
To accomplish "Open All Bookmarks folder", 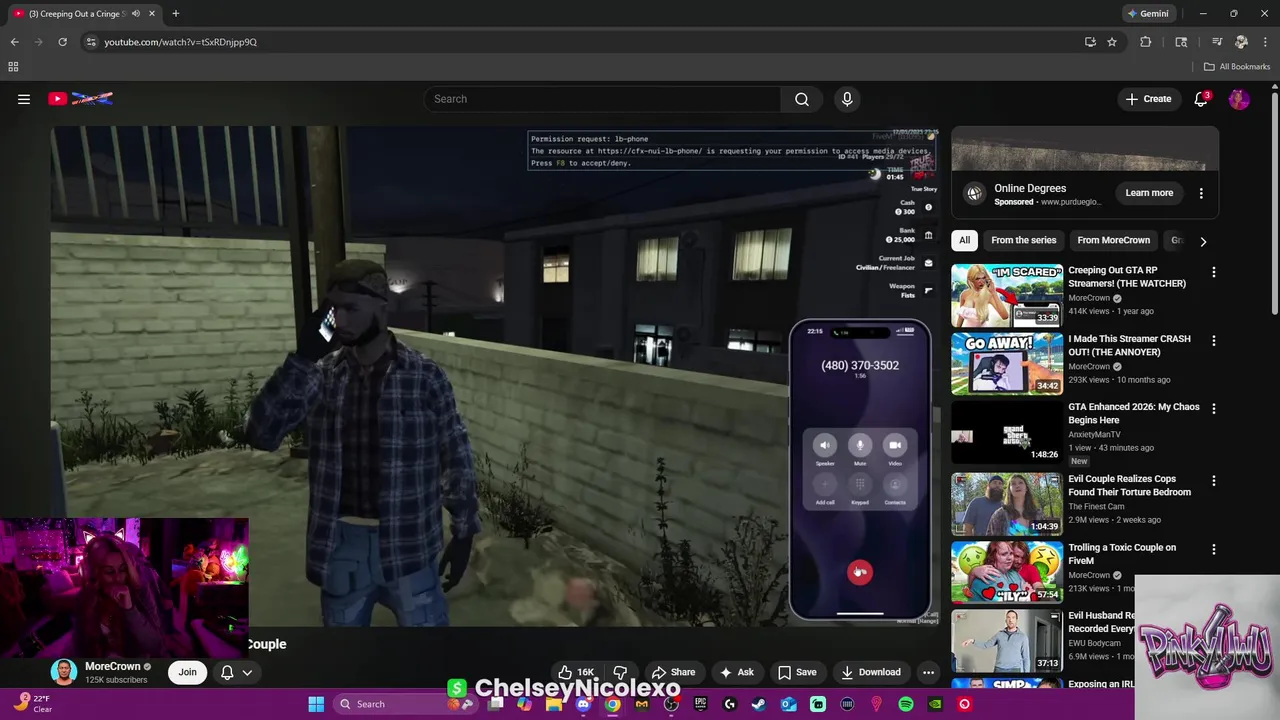I will (1237, 67).
